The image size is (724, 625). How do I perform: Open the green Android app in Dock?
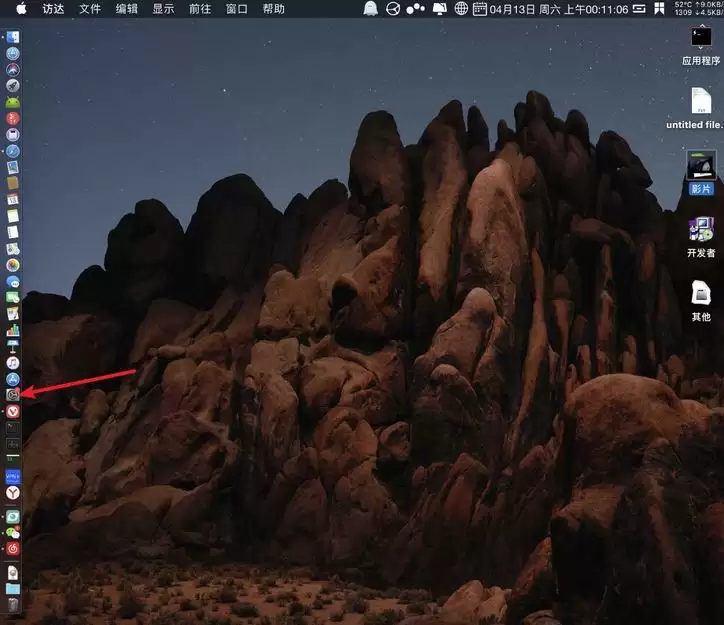pyautogui.click(x=12, y=102)
